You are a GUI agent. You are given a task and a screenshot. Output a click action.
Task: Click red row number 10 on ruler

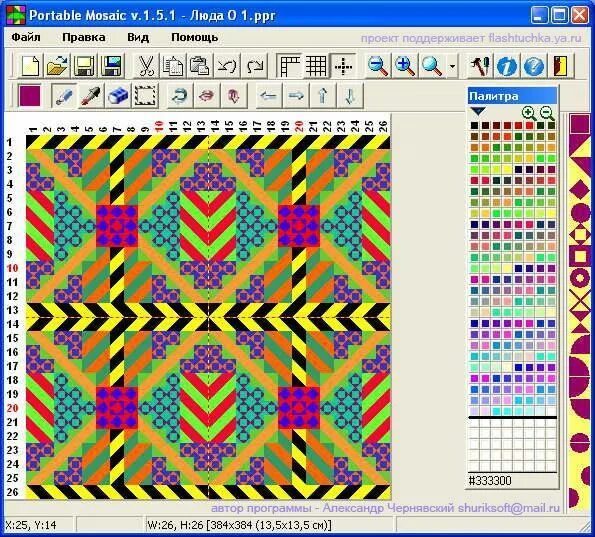12,268
